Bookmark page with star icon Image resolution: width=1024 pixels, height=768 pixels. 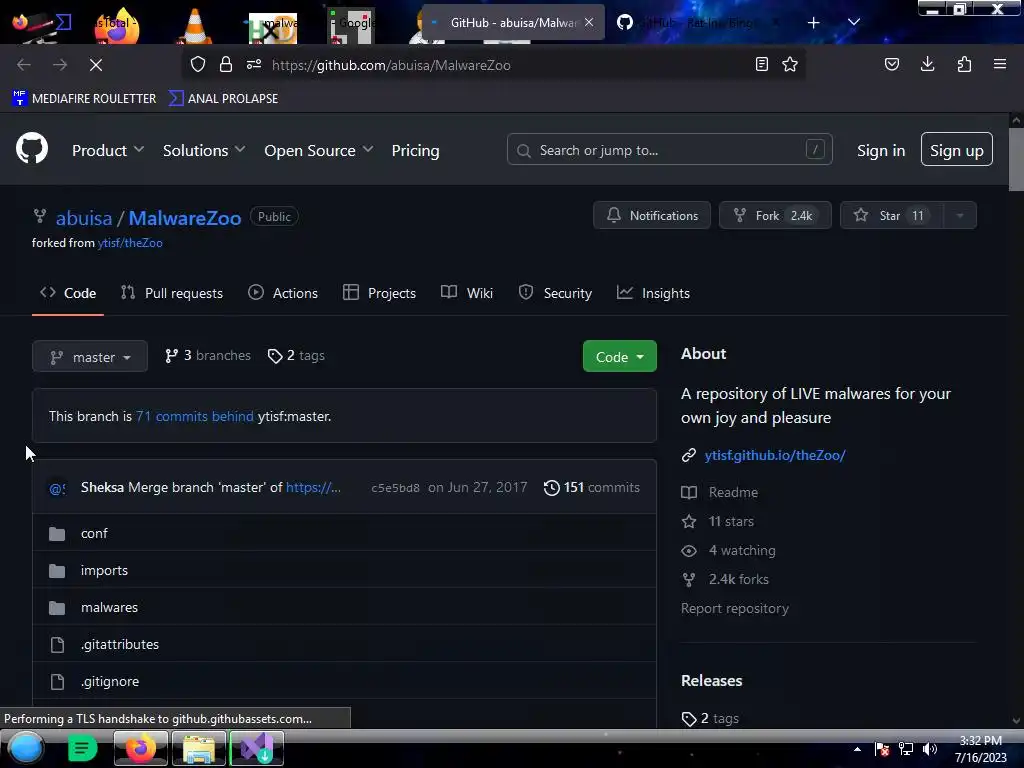coord(790,65)
